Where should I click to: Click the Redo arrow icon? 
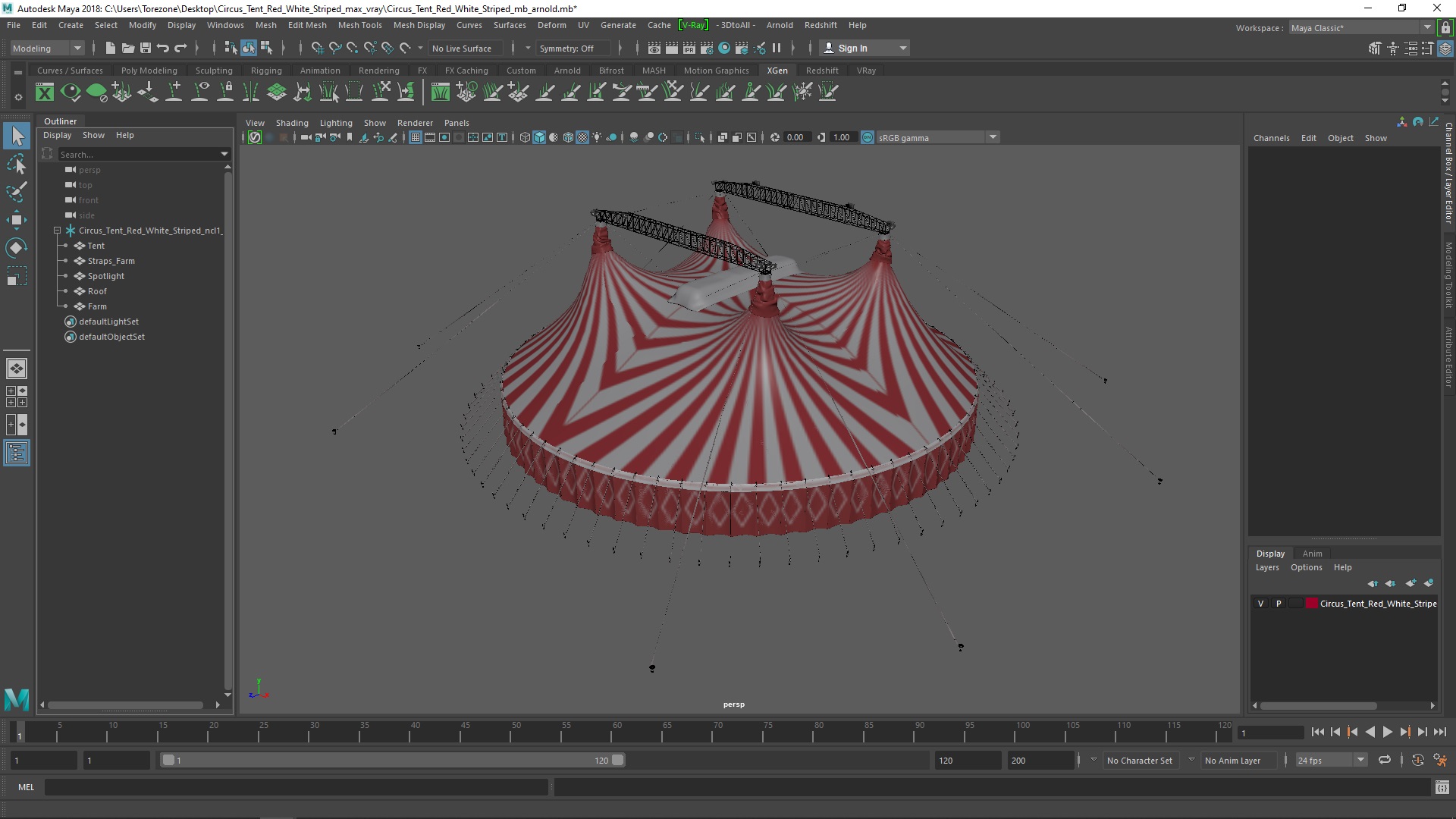point(180,48)
